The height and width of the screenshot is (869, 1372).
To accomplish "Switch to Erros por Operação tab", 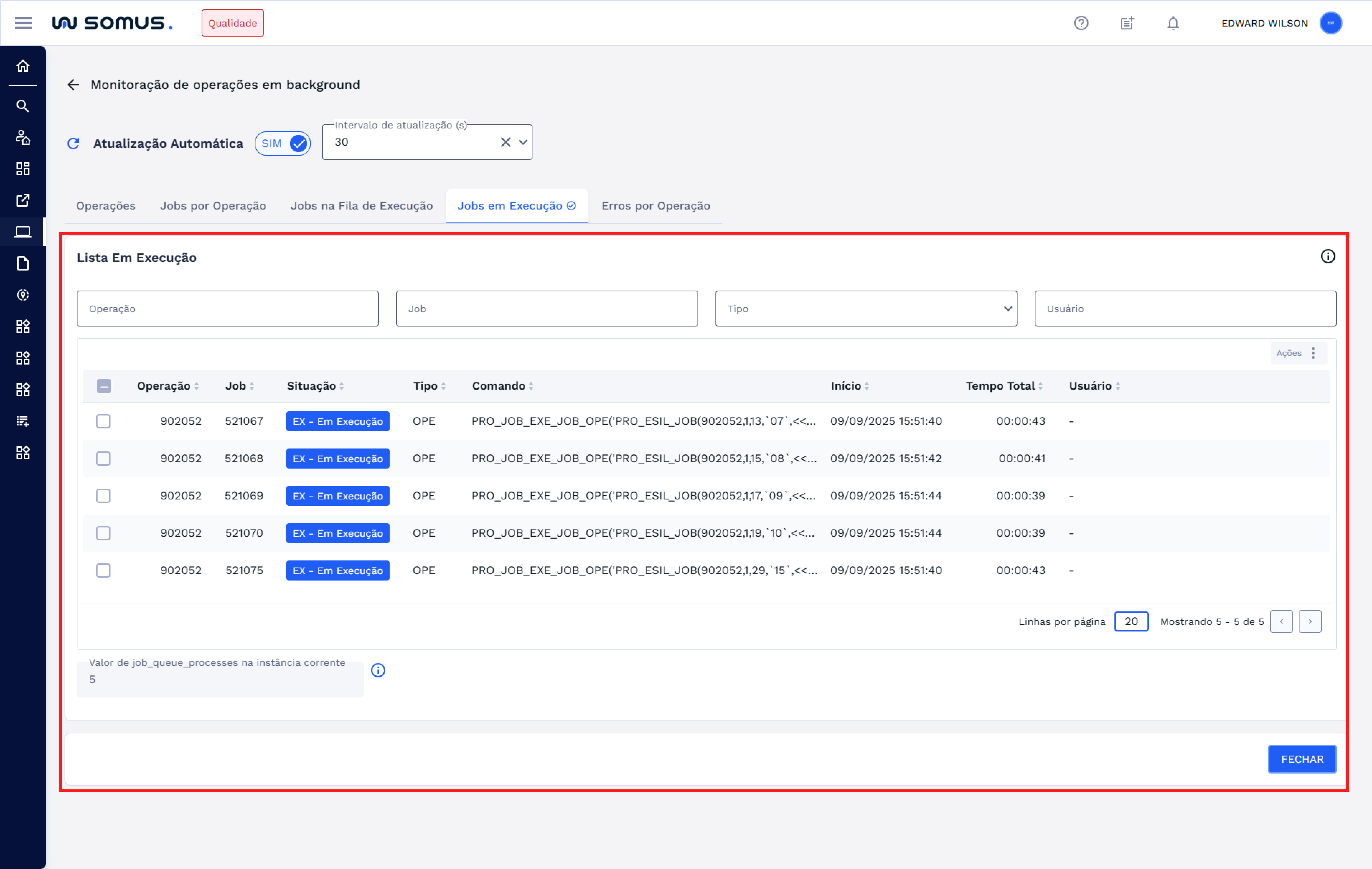I will point(655,206).
